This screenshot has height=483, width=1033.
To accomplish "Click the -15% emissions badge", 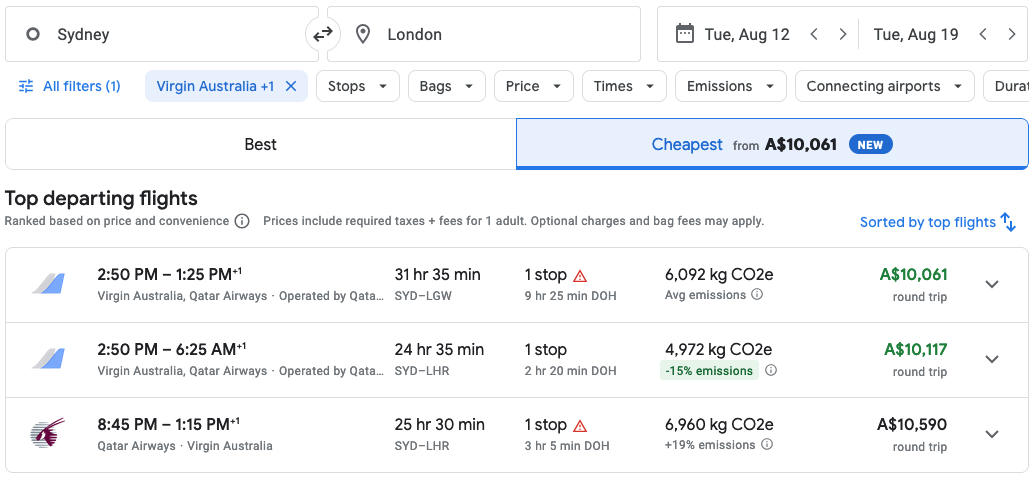I will tap(709, 370).
